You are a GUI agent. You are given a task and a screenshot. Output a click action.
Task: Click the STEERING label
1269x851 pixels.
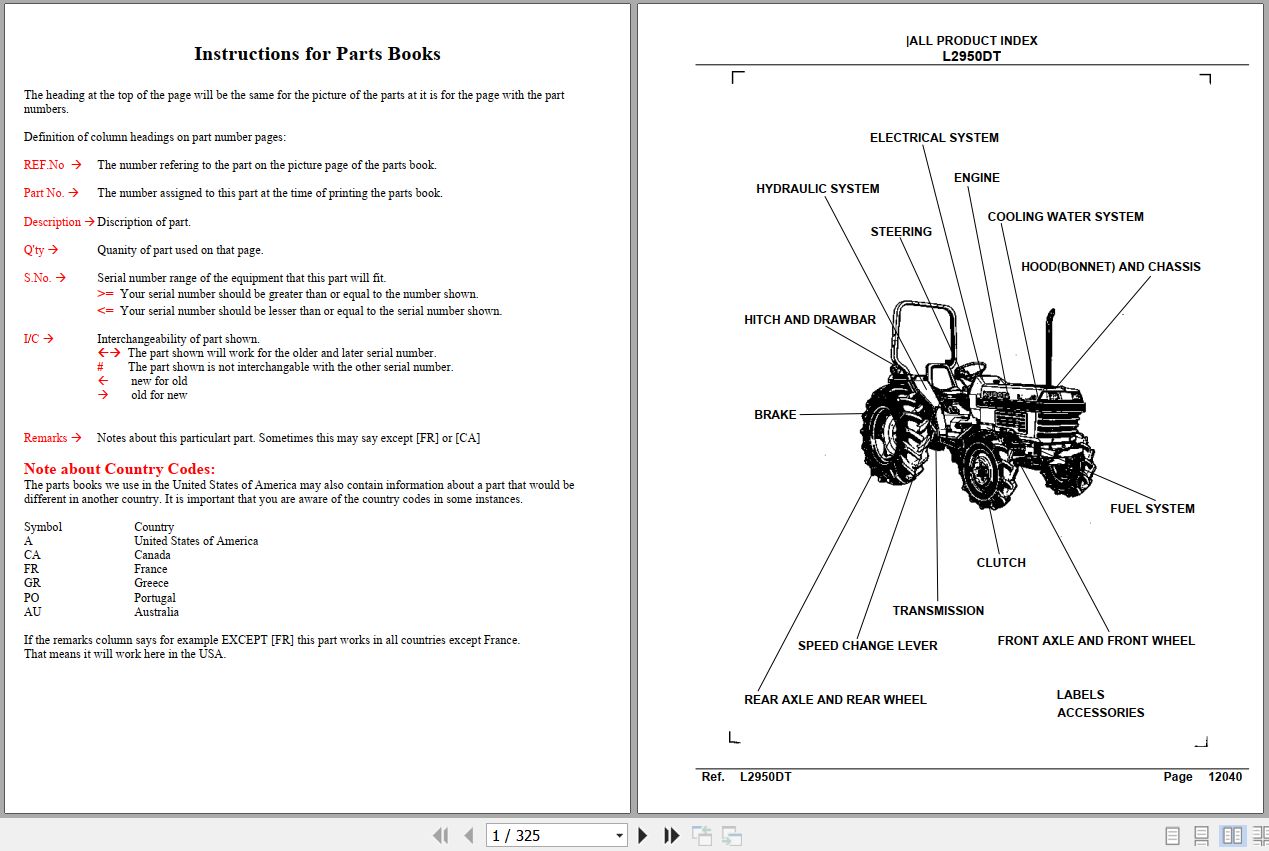[900, 232]
